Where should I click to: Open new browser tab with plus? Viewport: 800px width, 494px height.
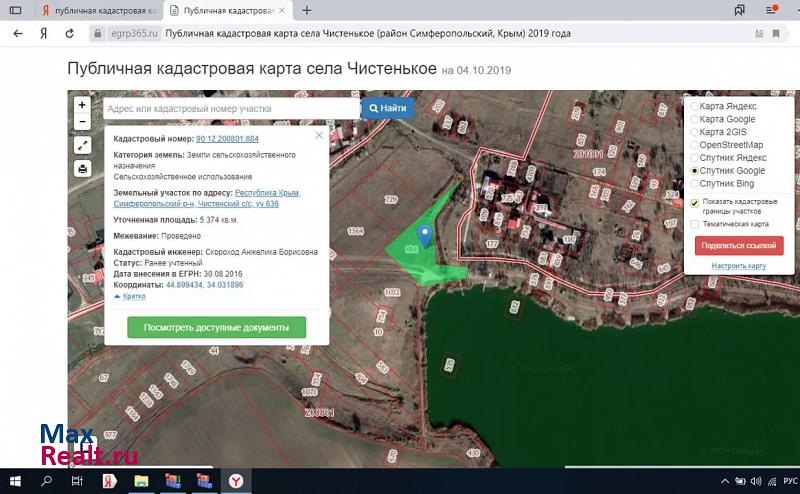306,10
